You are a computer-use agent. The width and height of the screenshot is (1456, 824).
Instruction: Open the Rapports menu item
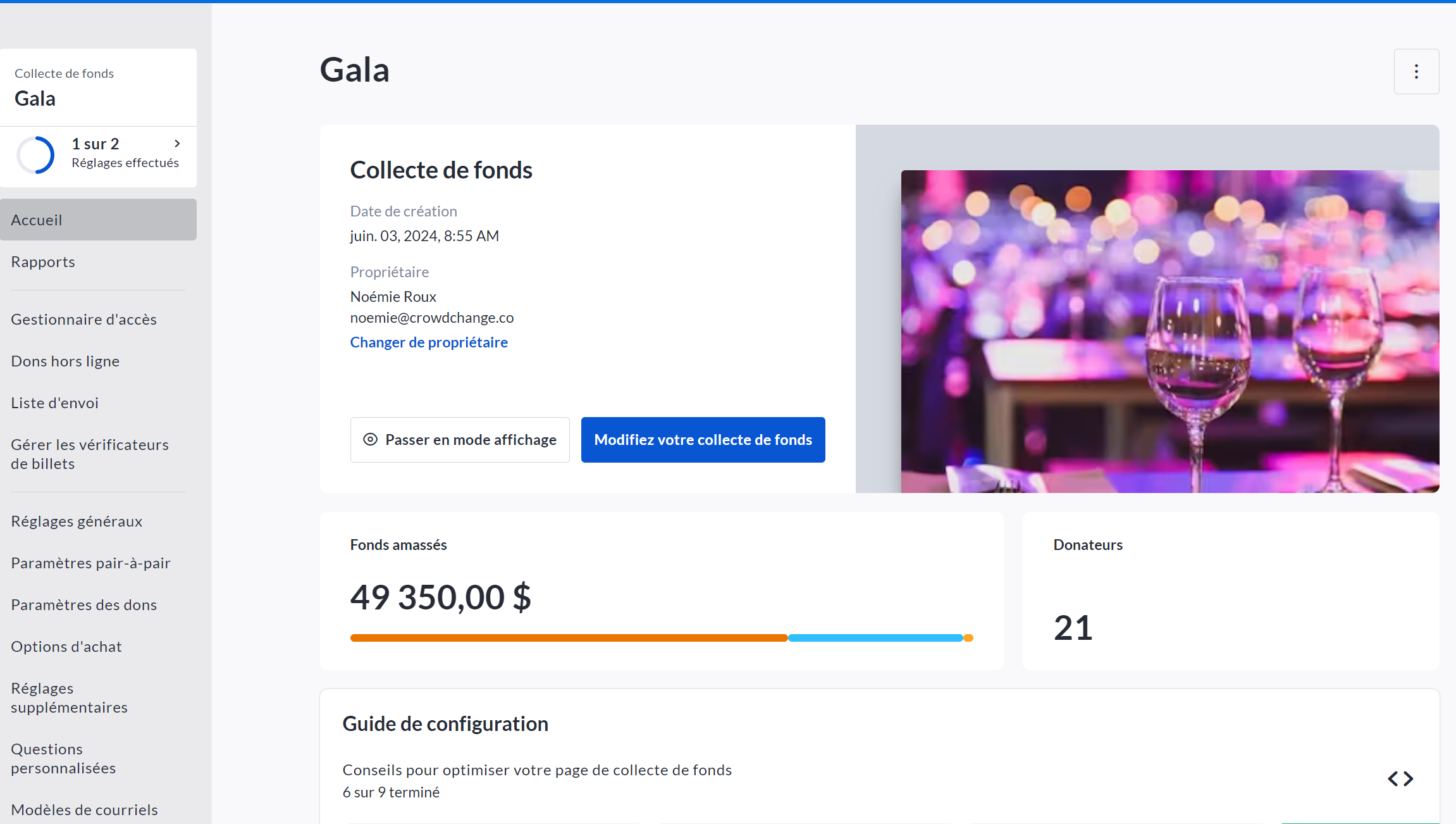point(43,262)
